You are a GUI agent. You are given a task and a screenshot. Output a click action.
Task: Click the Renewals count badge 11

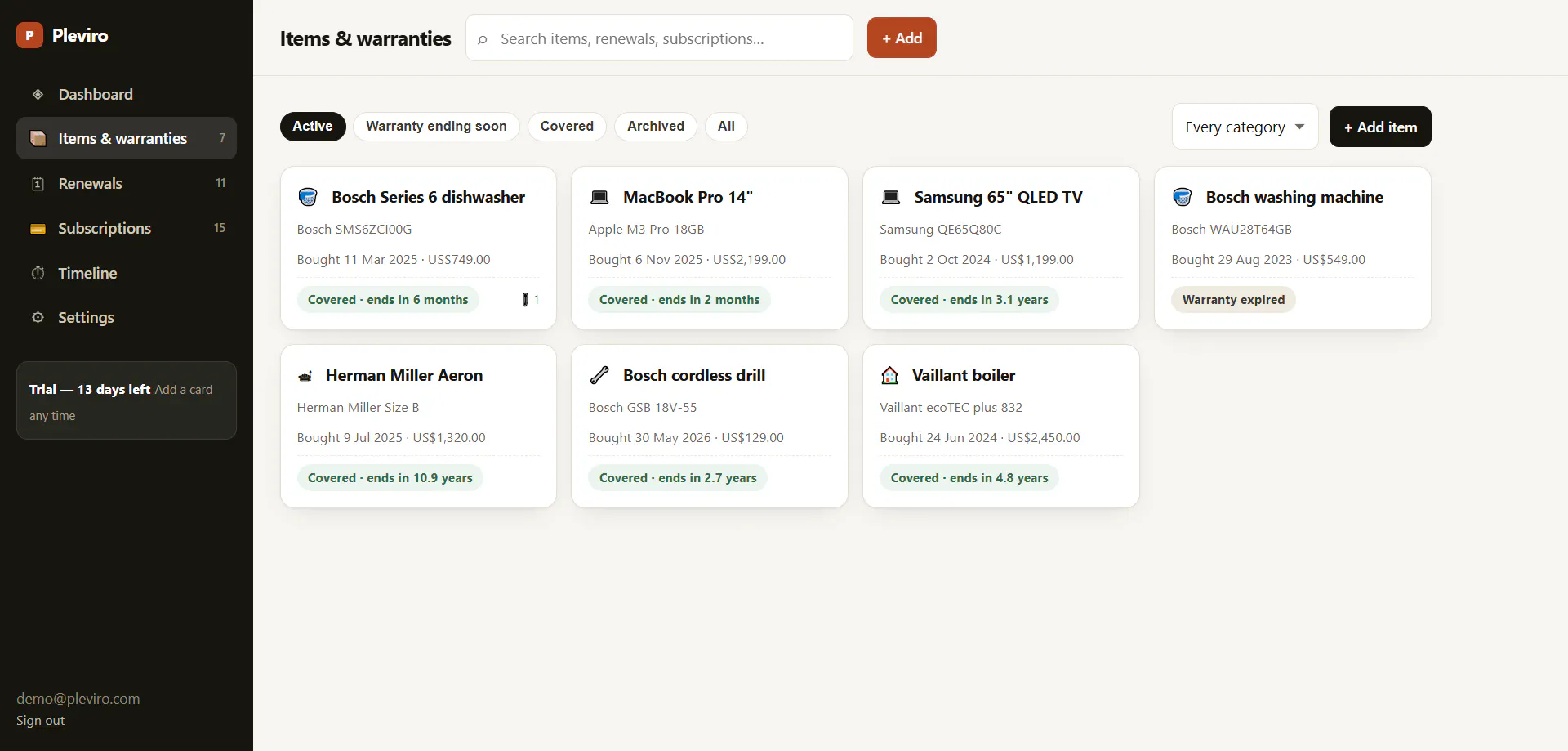tap(220, 183)
